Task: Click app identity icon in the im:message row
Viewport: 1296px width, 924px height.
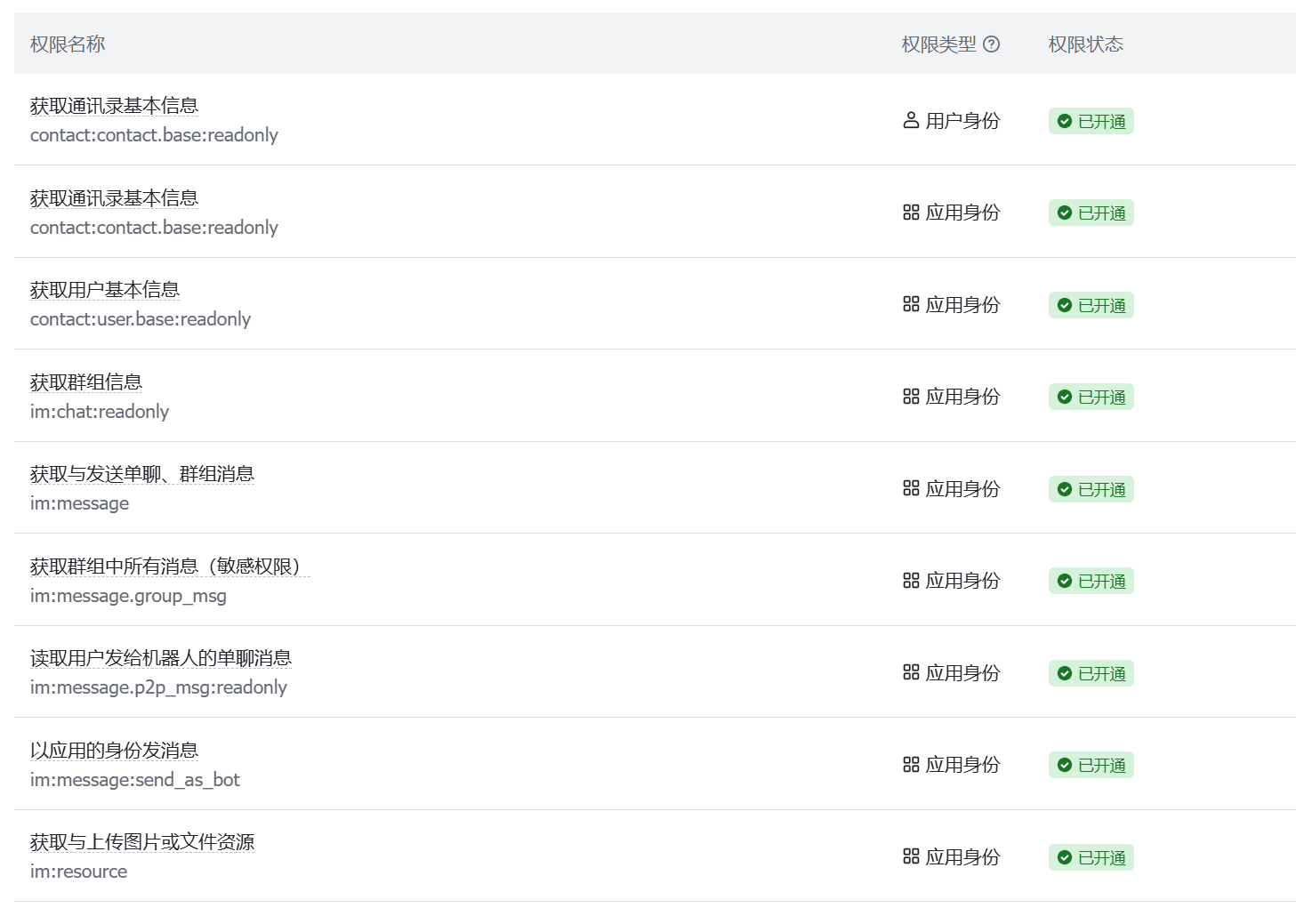Action: [x=911, y=488]
